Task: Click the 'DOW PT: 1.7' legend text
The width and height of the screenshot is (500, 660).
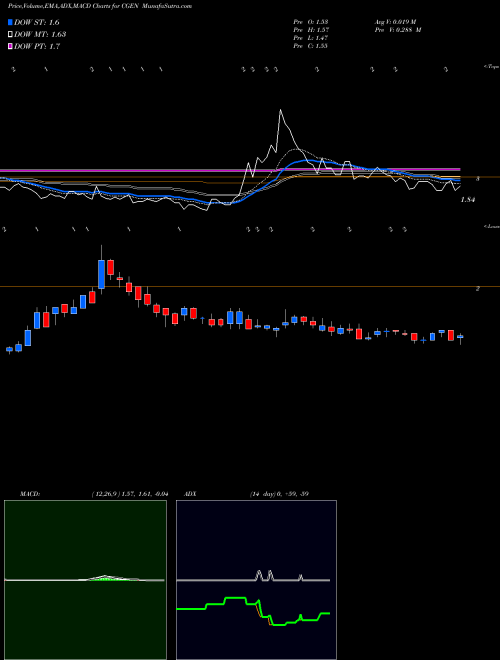Action: 37,46
